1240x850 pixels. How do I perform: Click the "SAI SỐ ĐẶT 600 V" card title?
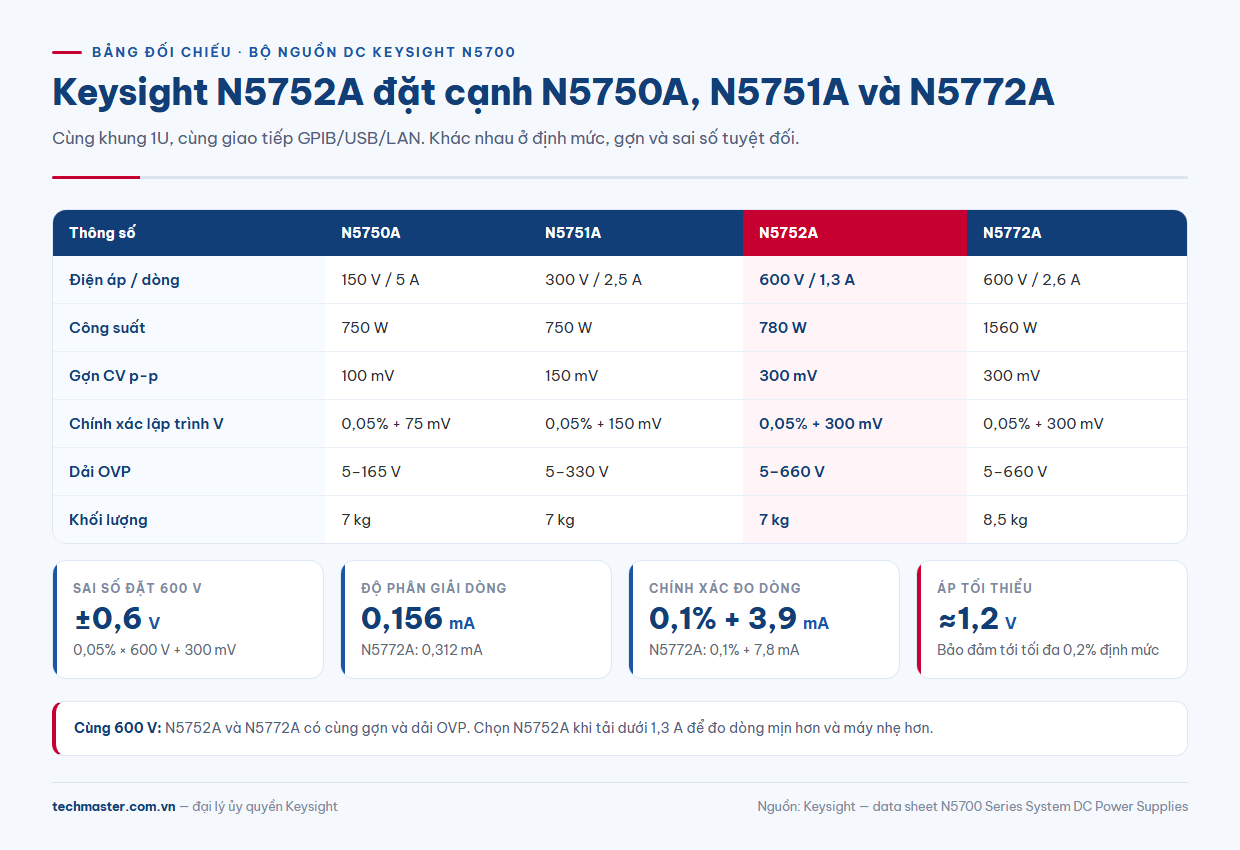coord(137,588)
